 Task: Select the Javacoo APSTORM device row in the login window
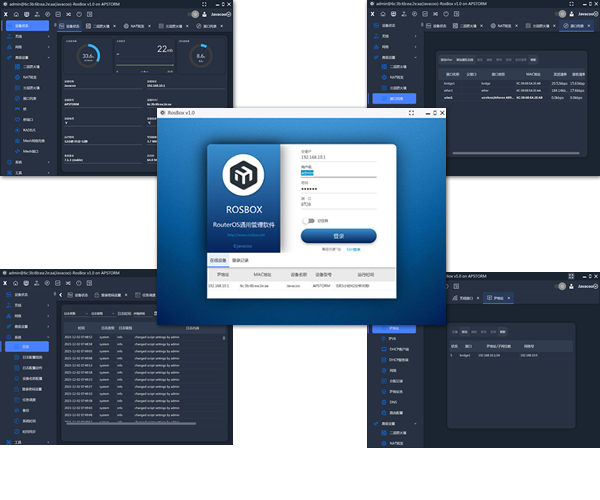pyautogui.click(x=301, y=286)
